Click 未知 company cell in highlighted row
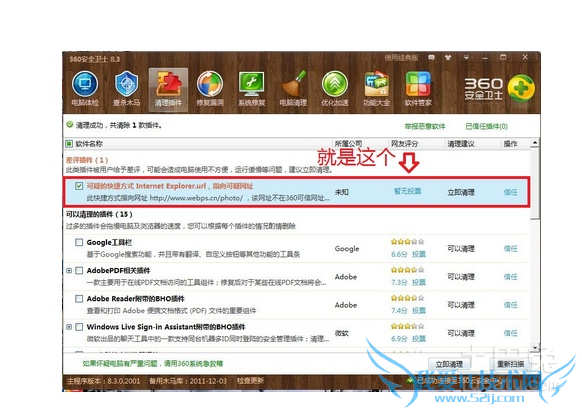The height and width of the screenshot is (413, 582). click(x=341, y=192)
